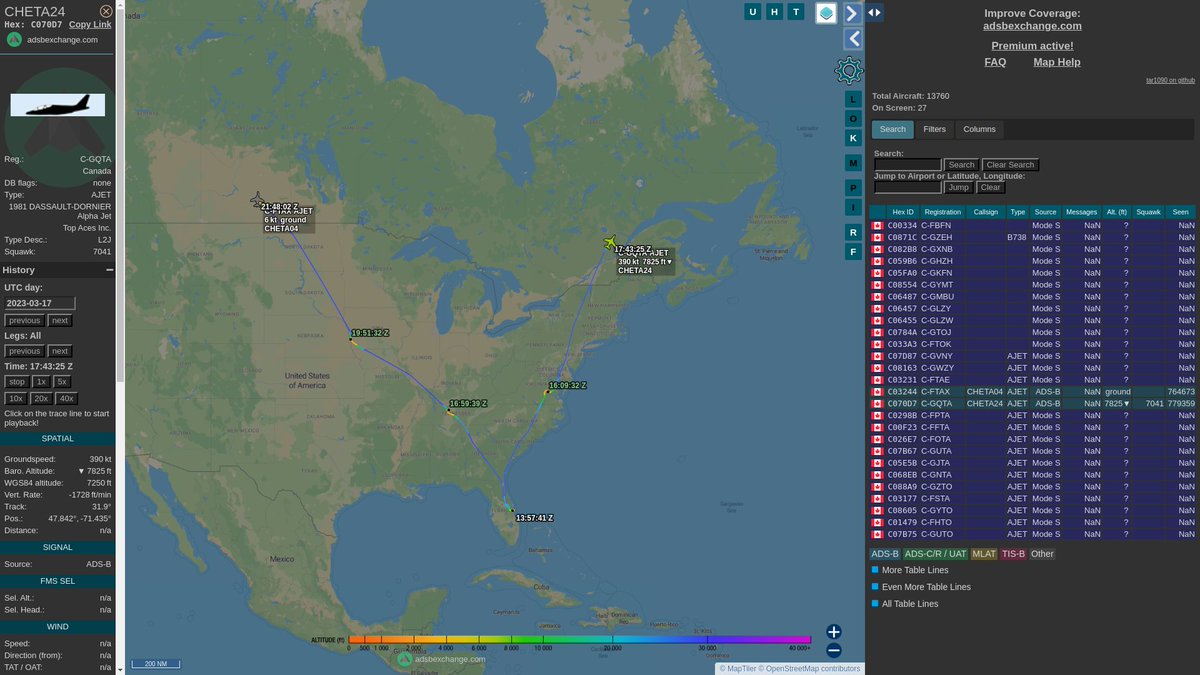Set playback speed to 20x
Screen dimensions: 1200x675
coord(42,398)
